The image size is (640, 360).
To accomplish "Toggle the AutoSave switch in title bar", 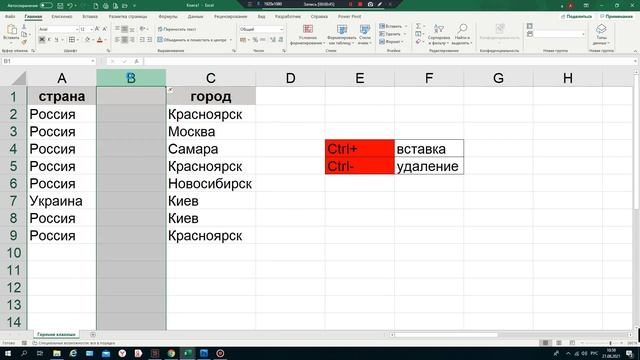I will (46, 5).
